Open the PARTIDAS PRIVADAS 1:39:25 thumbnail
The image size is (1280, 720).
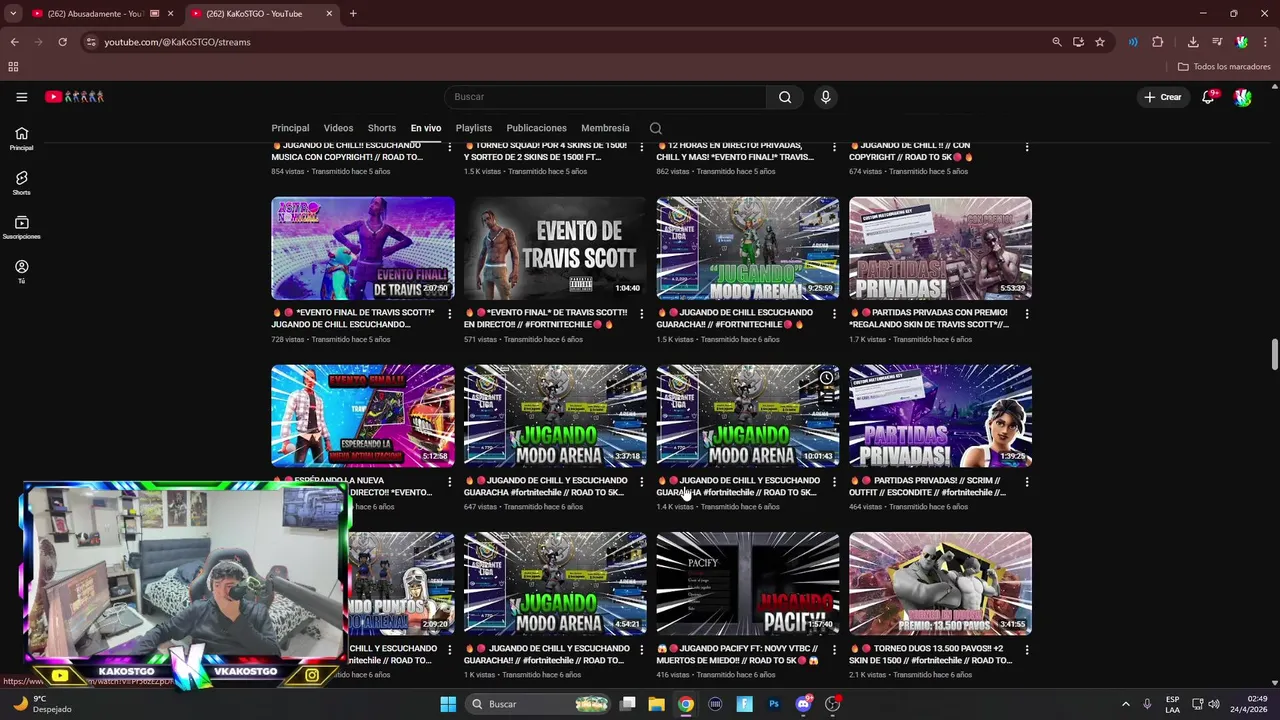click(940, 416)
